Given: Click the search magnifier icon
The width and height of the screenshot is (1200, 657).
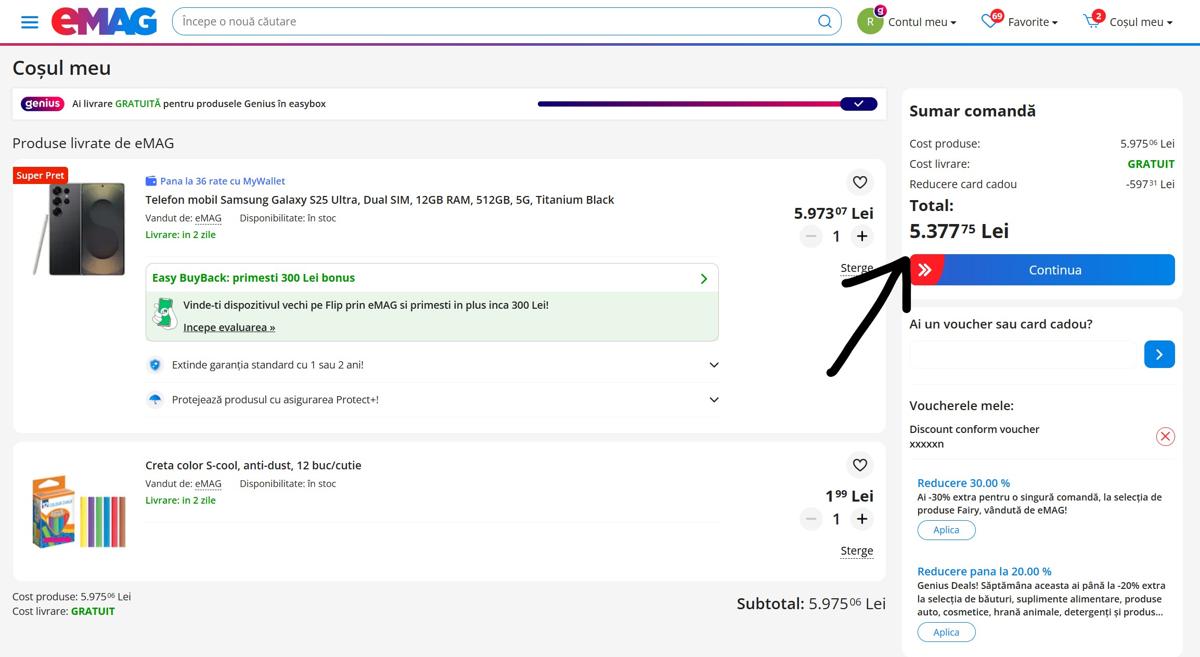Looking at the screenshot, I should [825, 21].
